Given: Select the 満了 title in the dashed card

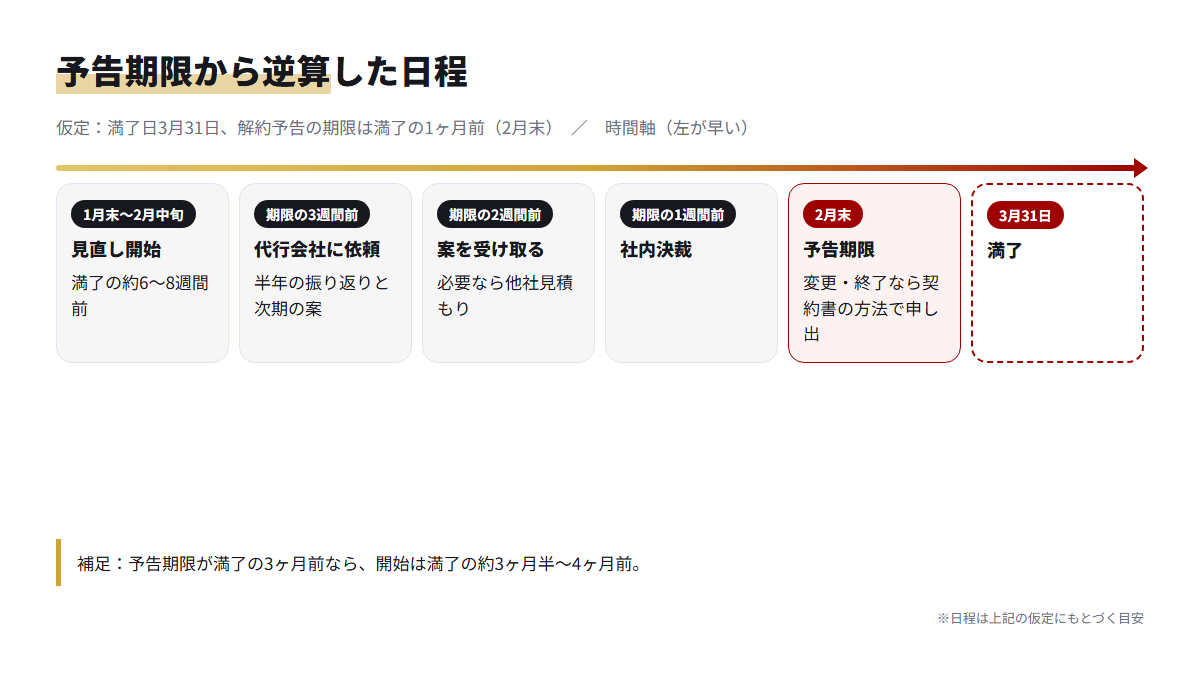Looking at the screenshot, I should [1005, 250].
